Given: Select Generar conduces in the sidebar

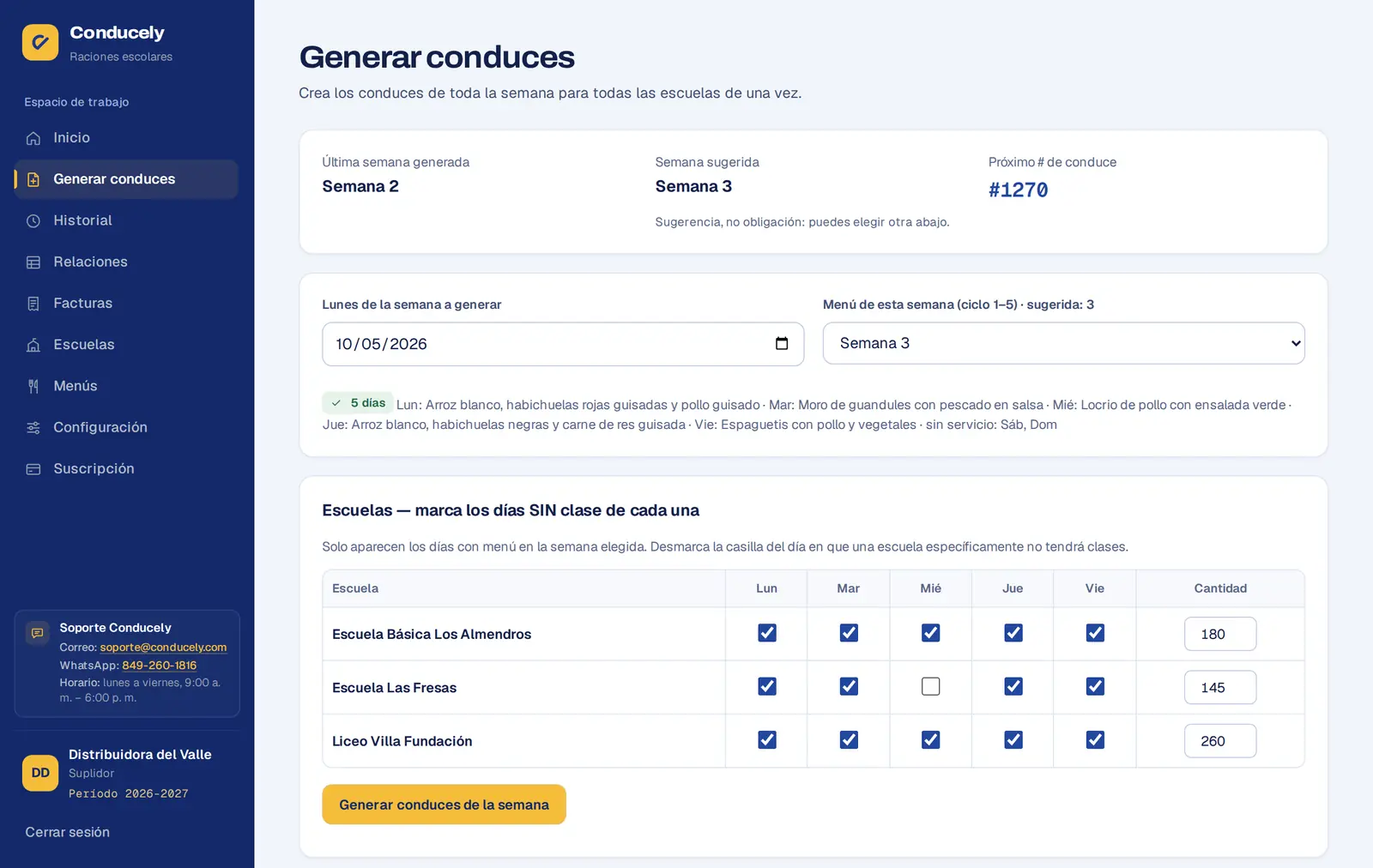Looking at the screenshot, I should pyautogui.click(x=126, y=179).
